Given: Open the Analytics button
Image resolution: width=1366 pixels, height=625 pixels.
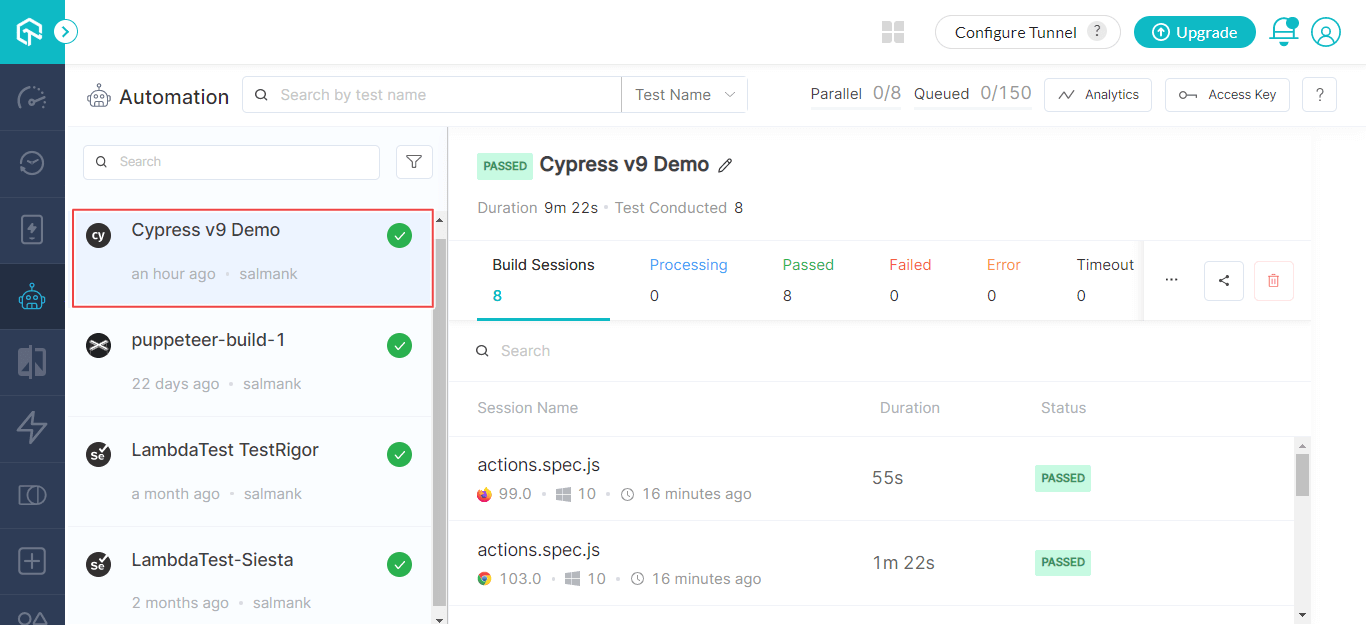Looking at the screenshot, I should coord(1098,95).
